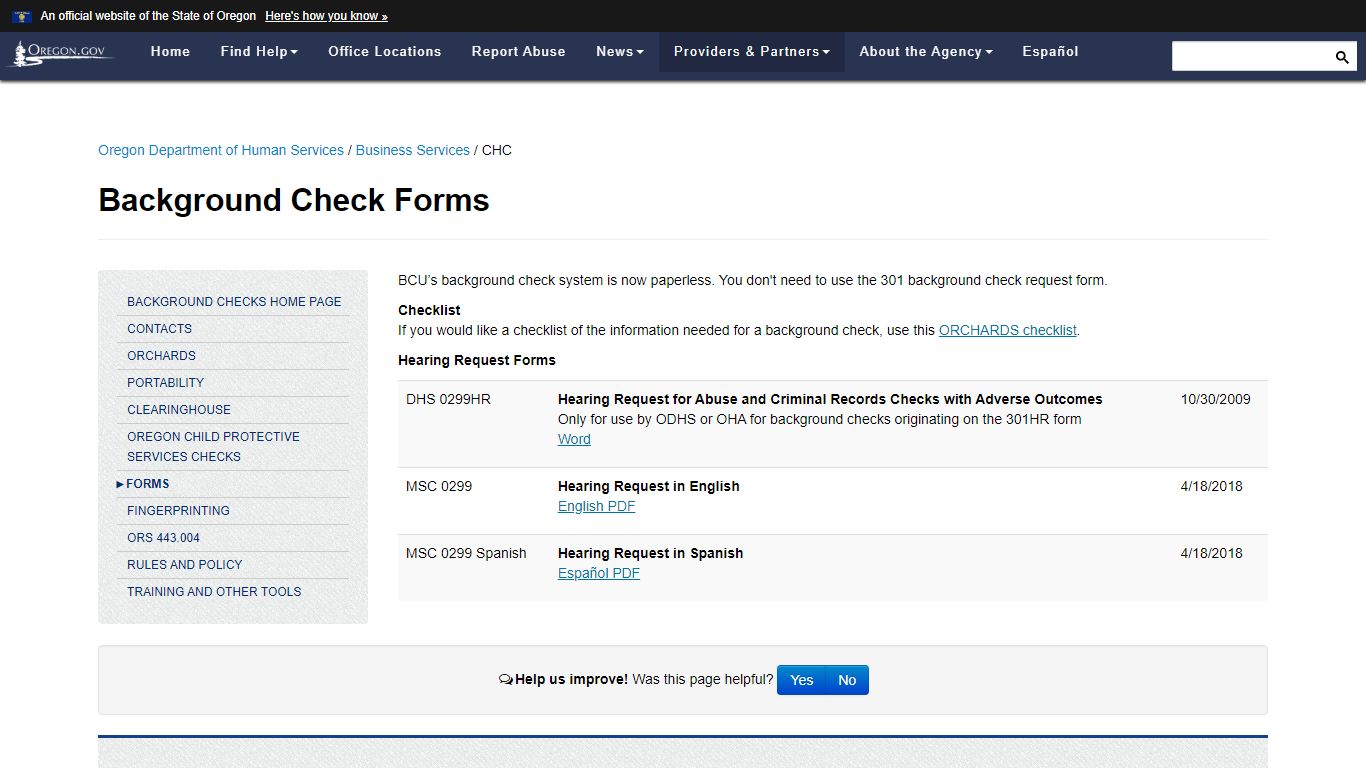Open the Find Help dropdown menu
This screenshot has height=768, width=1366.
pos(259,52)
